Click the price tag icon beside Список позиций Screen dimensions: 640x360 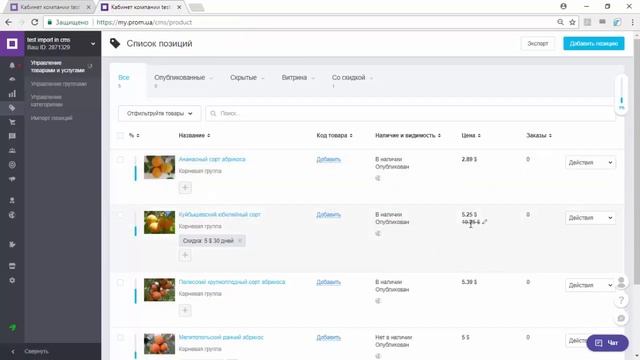point(115,43)
